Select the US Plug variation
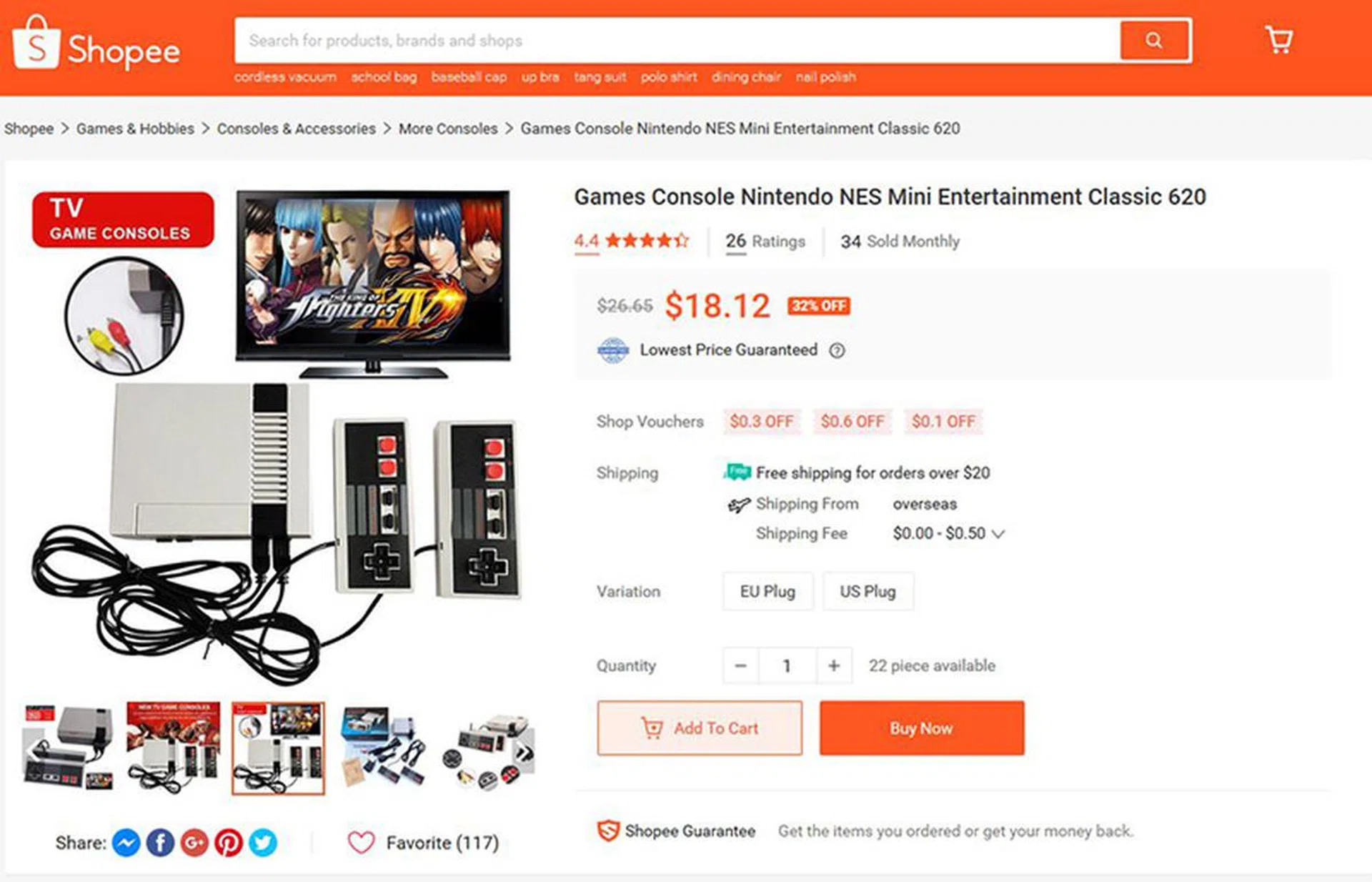1372x882 pixels. tap(868, 592)
